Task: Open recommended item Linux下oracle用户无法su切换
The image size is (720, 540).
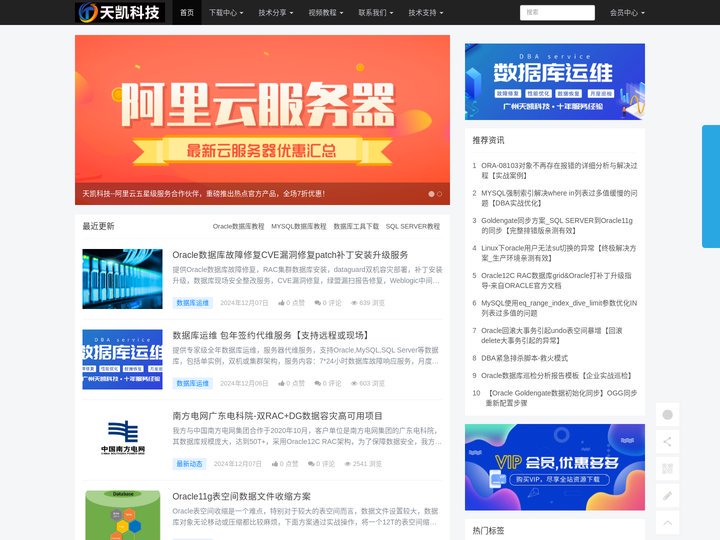Action: point(558,253)
